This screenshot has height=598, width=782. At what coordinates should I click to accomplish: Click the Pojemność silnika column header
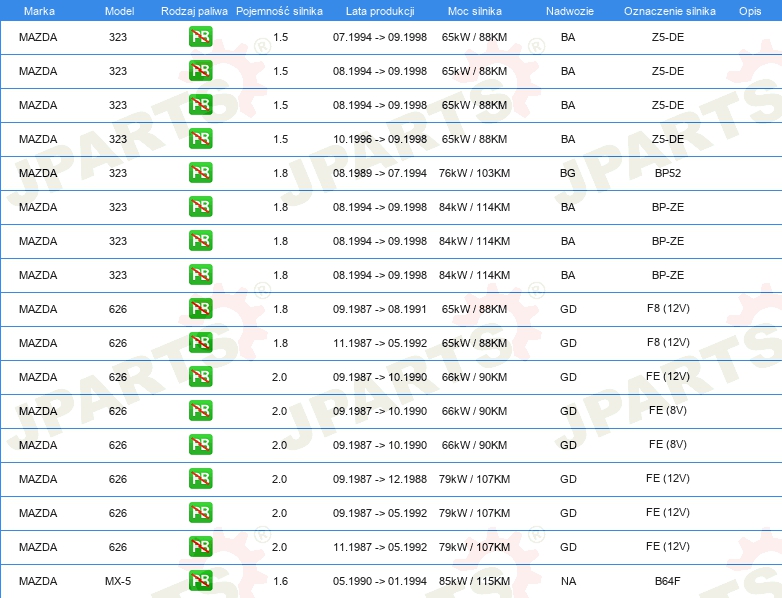tap(279, 11)
